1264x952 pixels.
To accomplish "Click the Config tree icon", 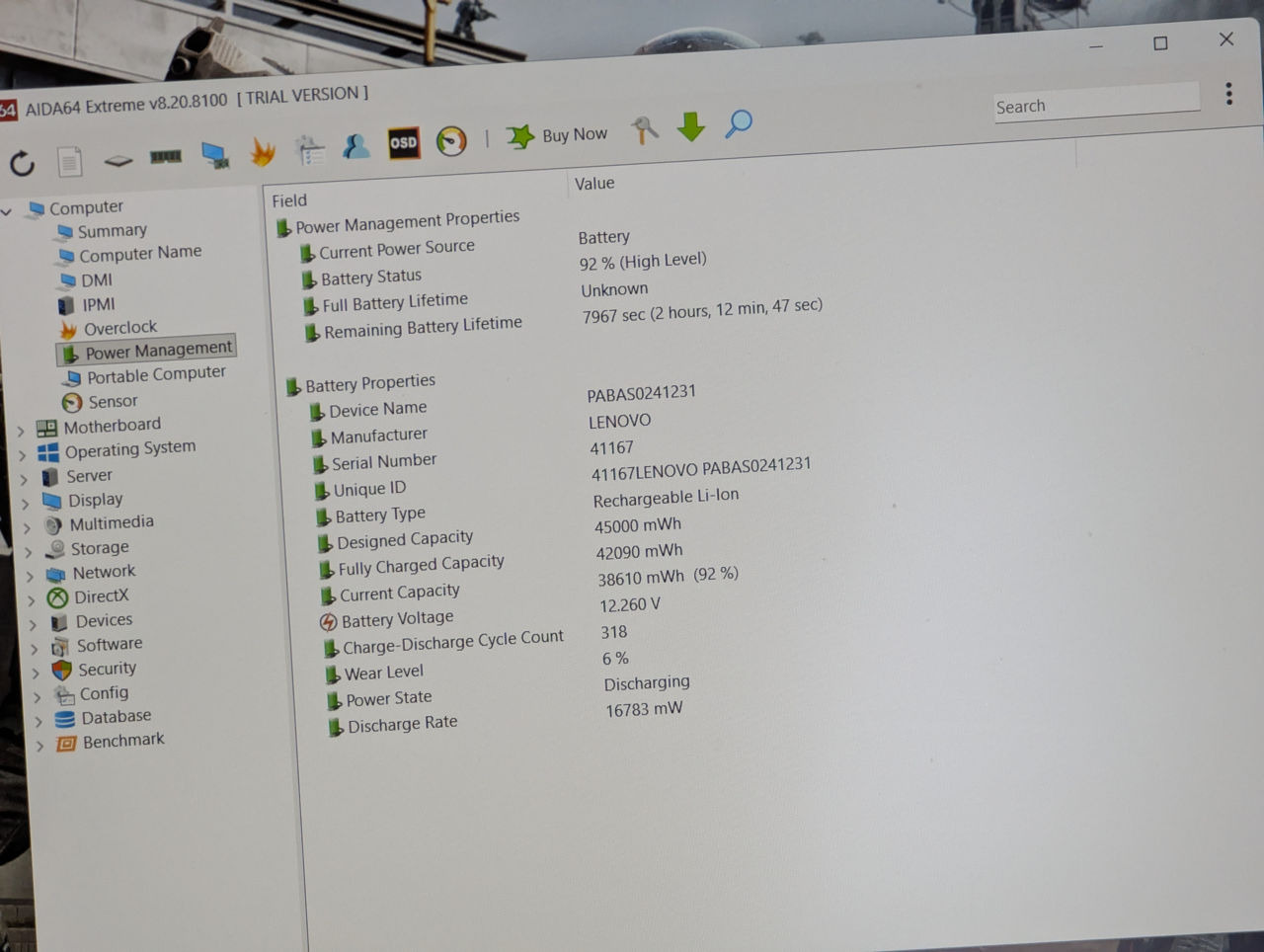I will tap(64, 695).
